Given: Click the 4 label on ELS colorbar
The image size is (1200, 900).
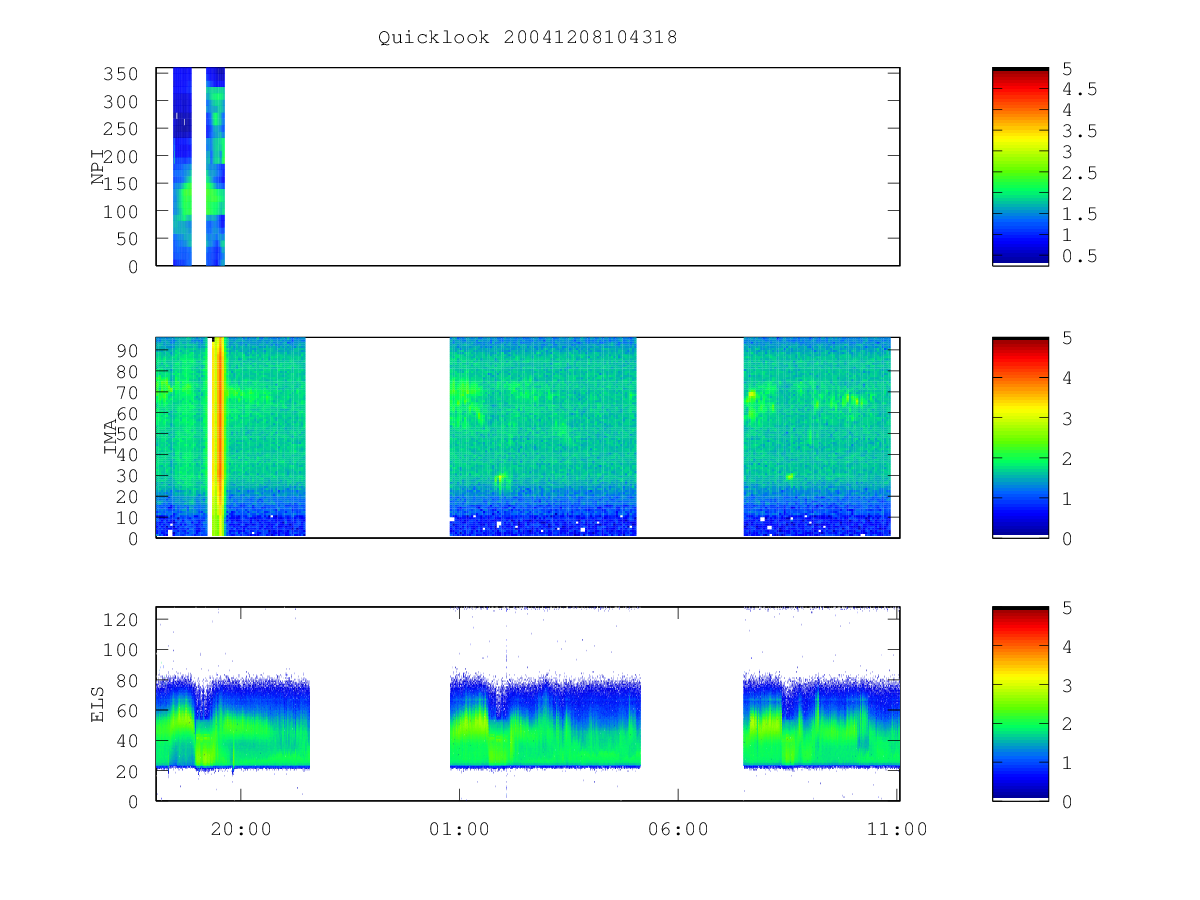Looking at the screenshot, I should 1067,647.
